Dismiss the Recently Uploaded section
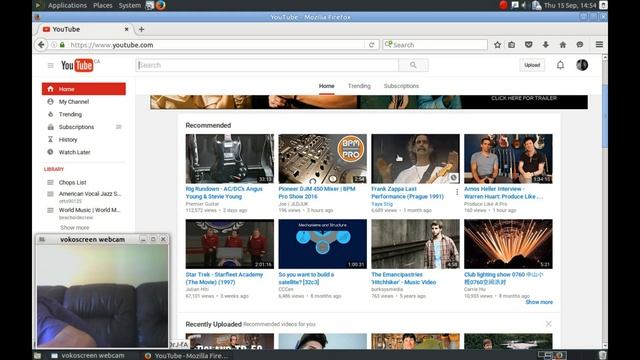 tap(549, 324)
